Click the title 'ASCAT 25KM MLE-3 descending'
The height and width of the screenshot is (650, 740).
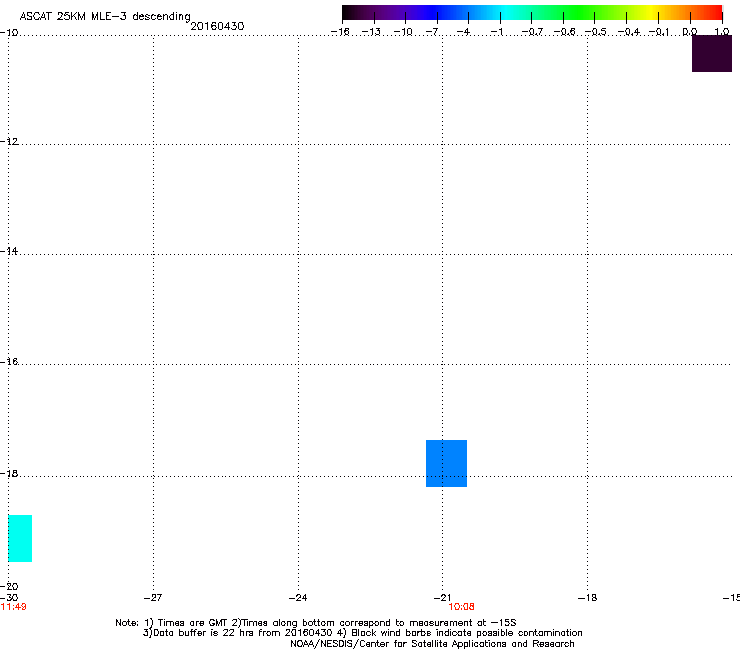[x=105, y=16]
